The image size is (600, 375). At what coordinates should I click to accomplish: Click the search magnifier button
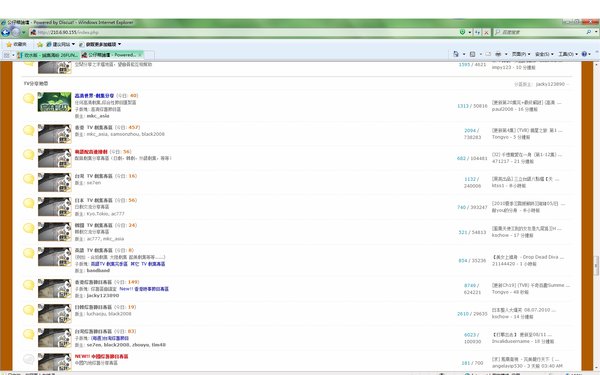coord(589,32)
